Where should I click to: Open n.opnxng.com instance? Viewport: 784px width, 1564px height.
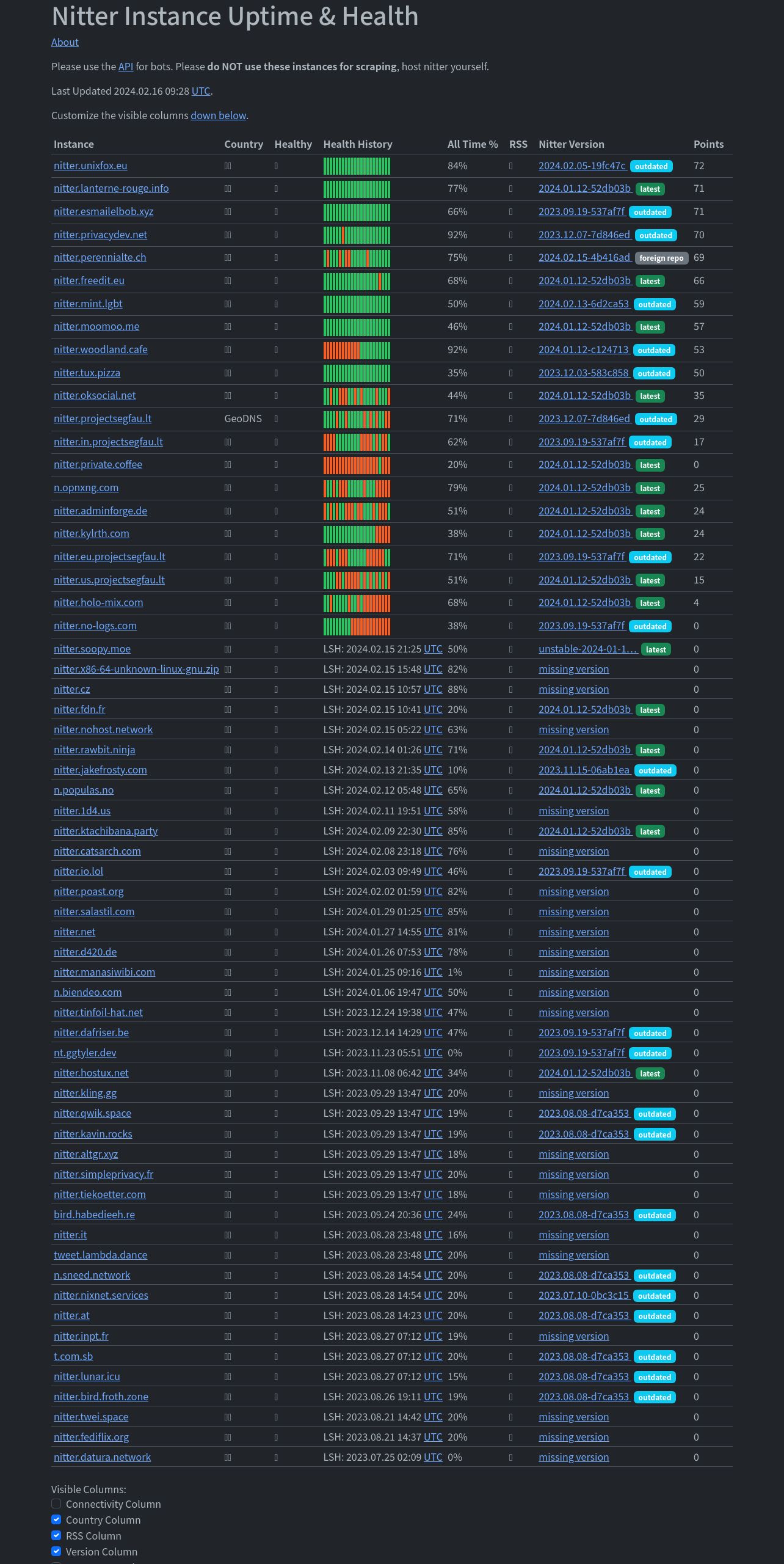(86, 488)
